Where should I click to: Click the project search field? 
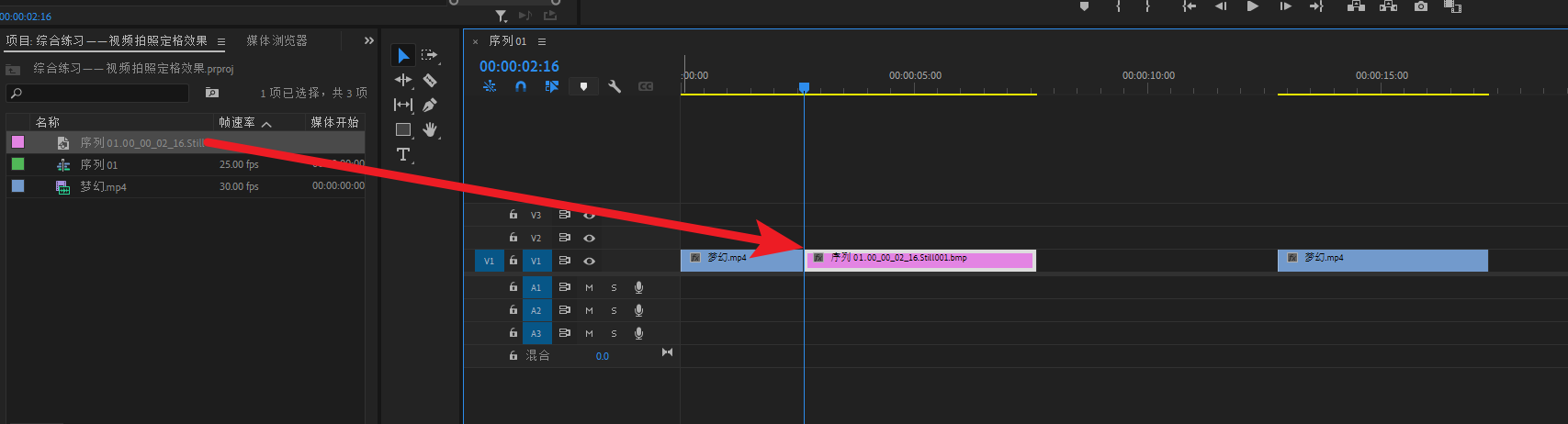(x=101, y=93)
